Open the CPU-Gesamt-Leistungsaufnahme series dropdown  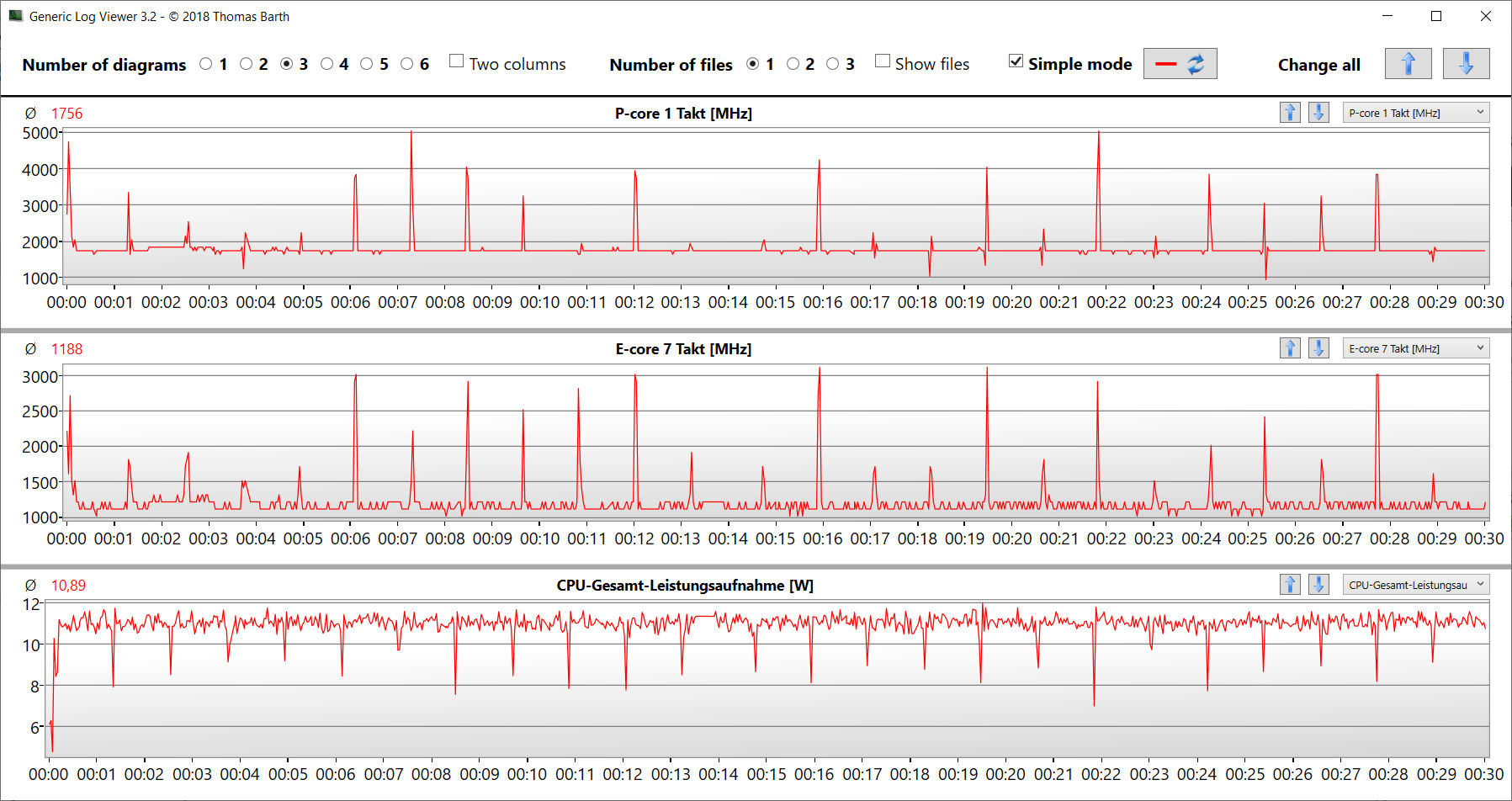[x=1415, y=585]
